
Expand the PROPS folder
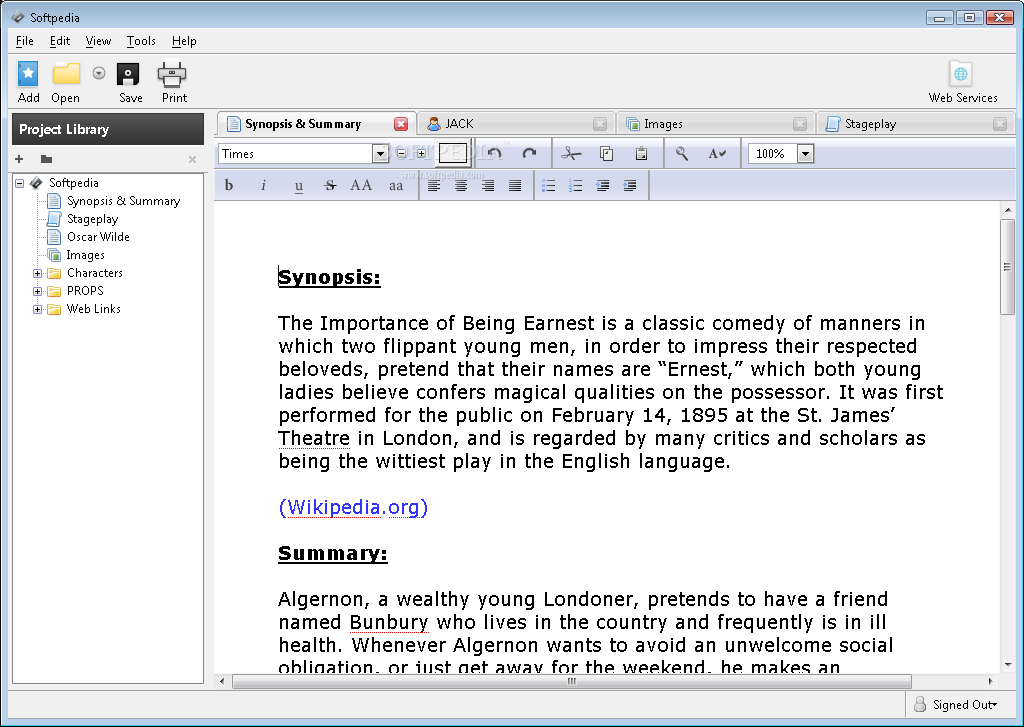[x=37, y=291]
